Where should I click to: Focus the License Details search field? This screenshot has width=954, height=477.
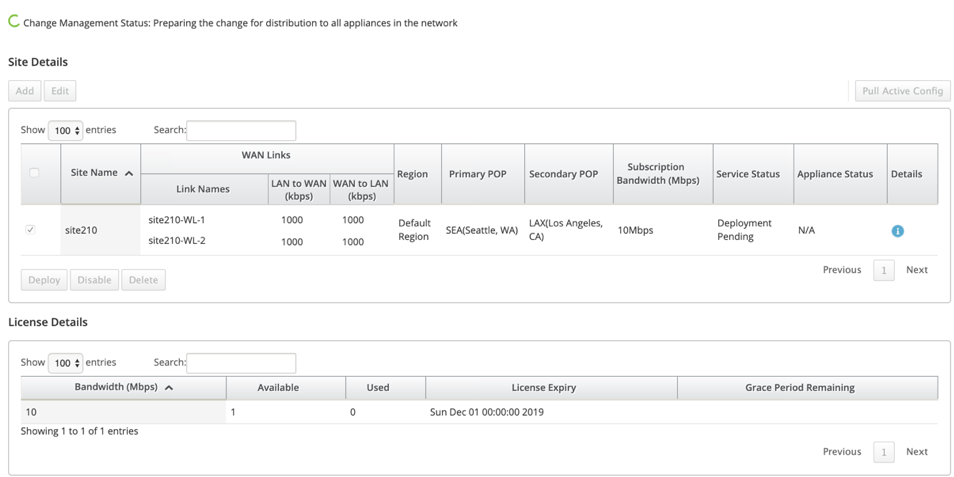(241, 363)
